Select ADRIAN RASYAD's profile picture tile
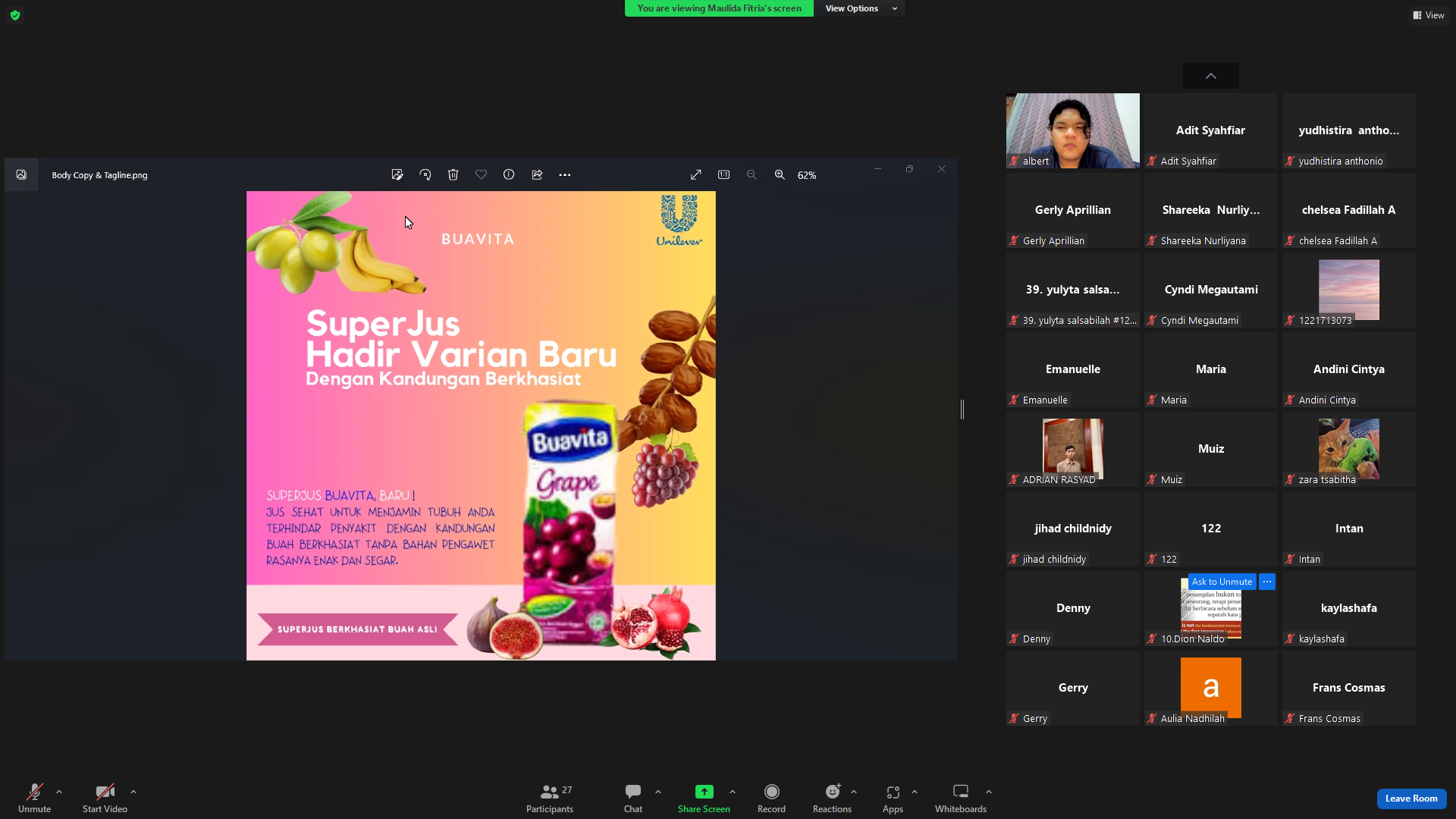 click(1073, 449)
